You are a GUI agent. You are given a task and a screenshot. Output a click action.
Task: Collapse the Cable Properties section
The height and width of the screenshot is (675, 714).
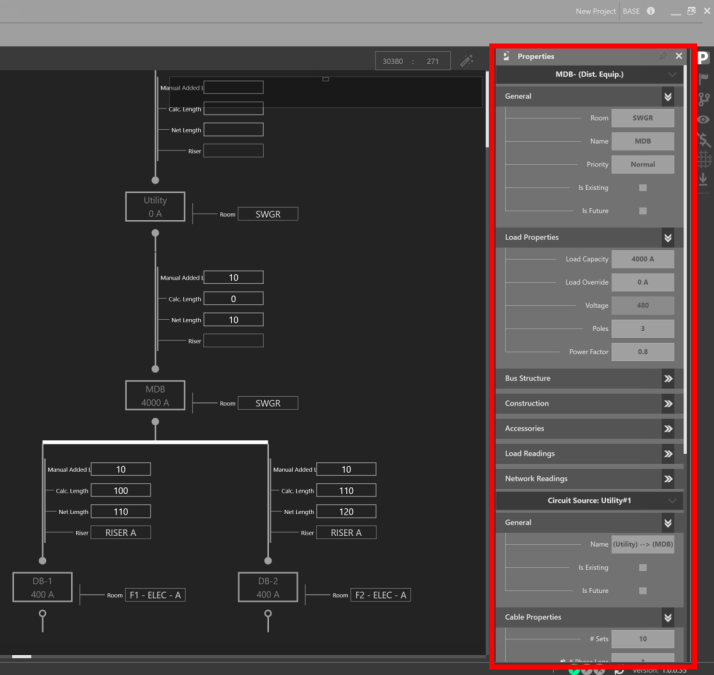point(668,618)
